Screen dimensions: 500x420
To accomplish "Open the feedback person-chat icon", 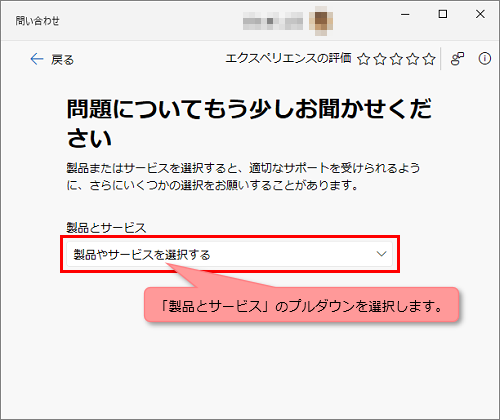I will click(457, 59).
